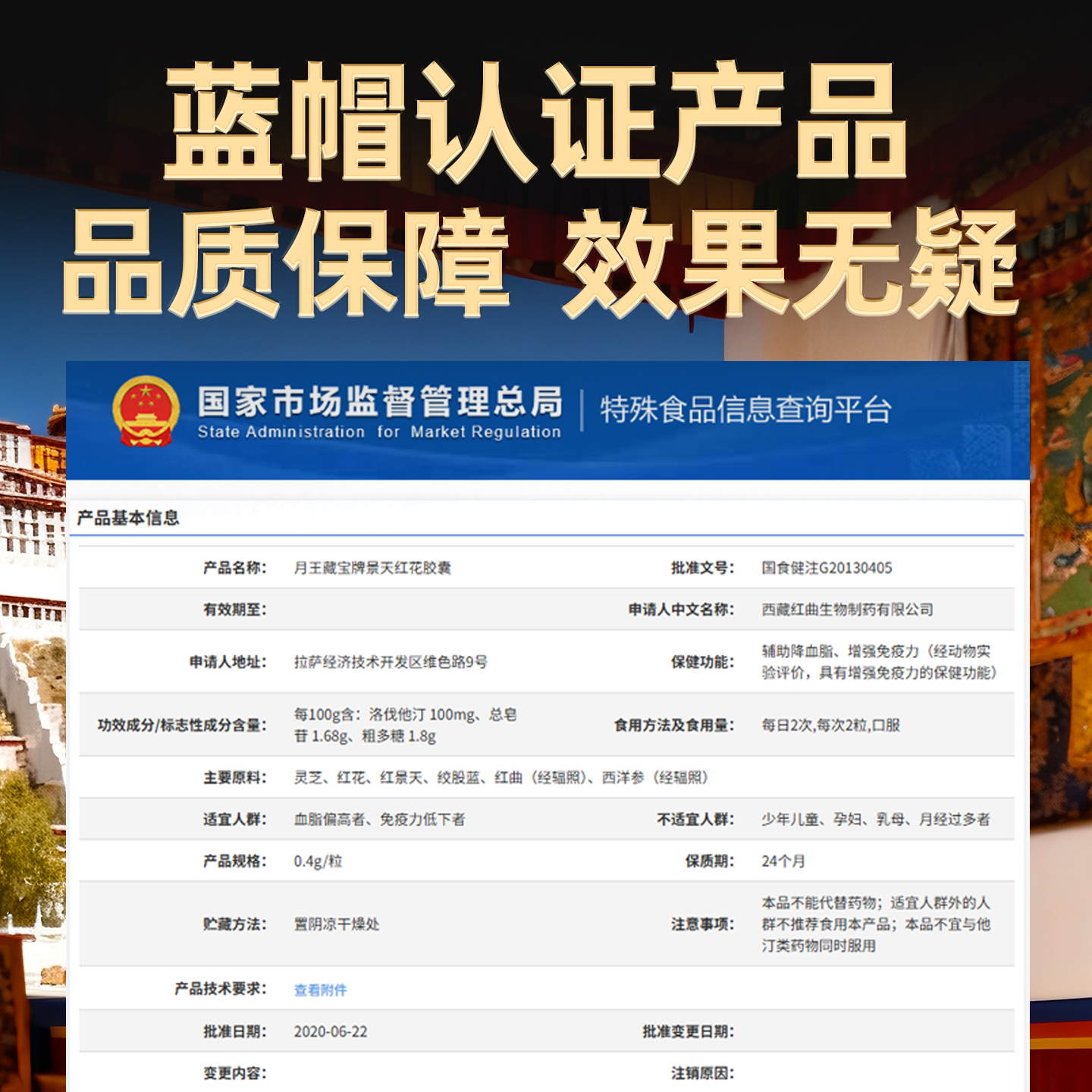Click the 辅助降血脂、增强免疫力 function text
The height and width of the screenshot is (1092, 1092).
pyautogui.click(x=879, y=662)
